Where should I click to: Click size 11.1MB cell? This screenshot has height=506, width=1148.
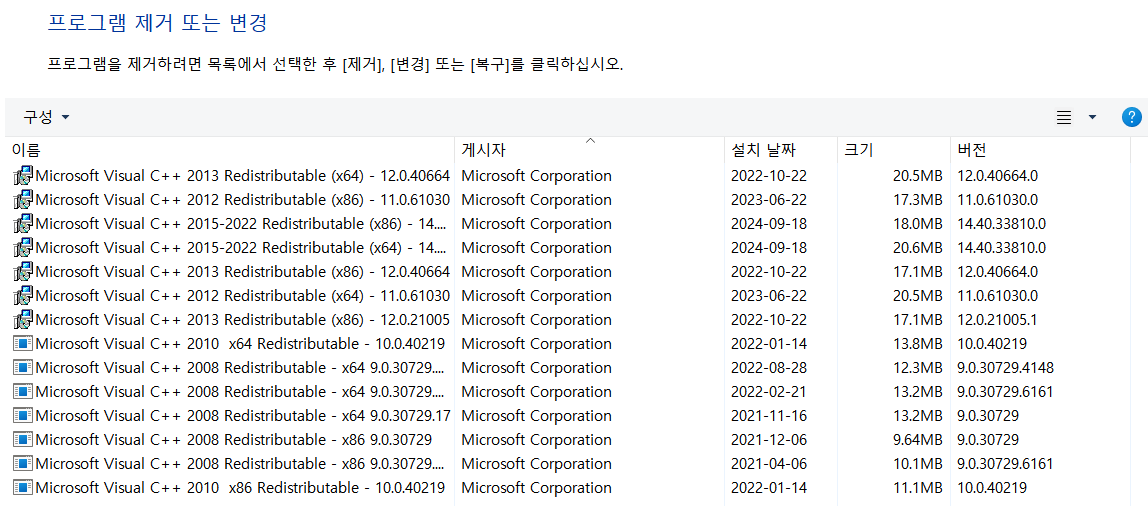(x=917, y=488)
